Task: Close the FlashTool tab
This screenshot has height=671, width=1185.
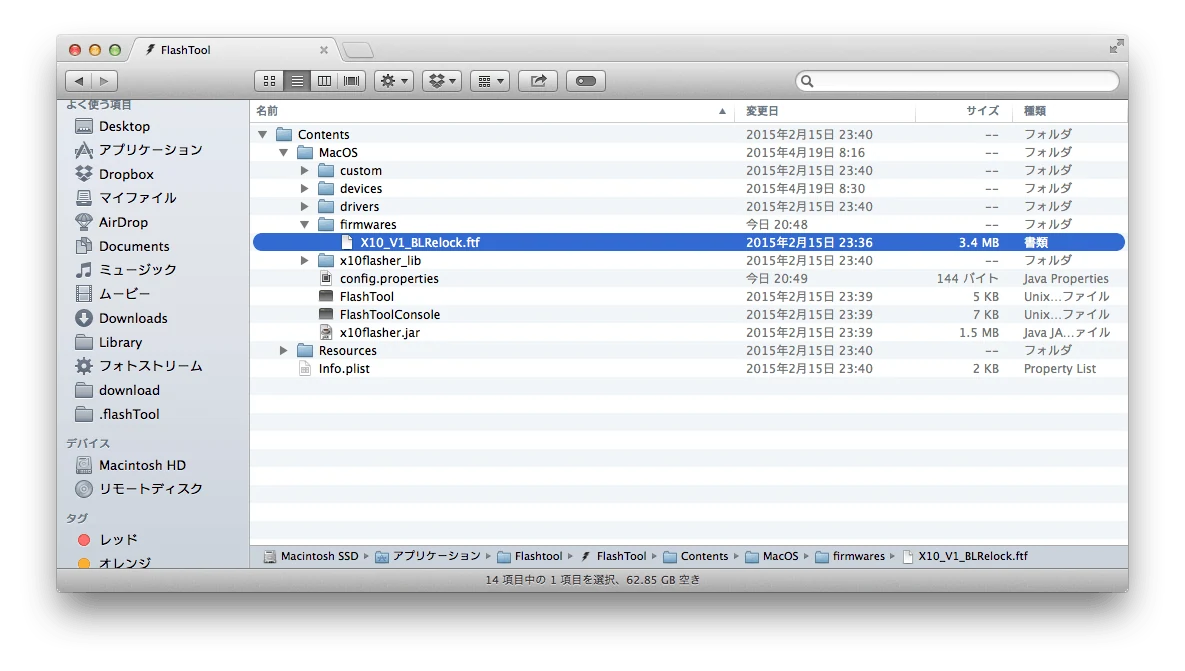Action: pyautogui.click(x=323, y=50)
